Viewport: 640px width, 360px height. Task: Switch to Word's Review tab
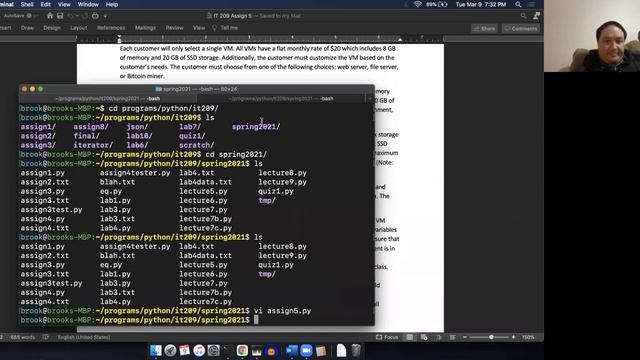pyautogui.click(x=174, y=28)
